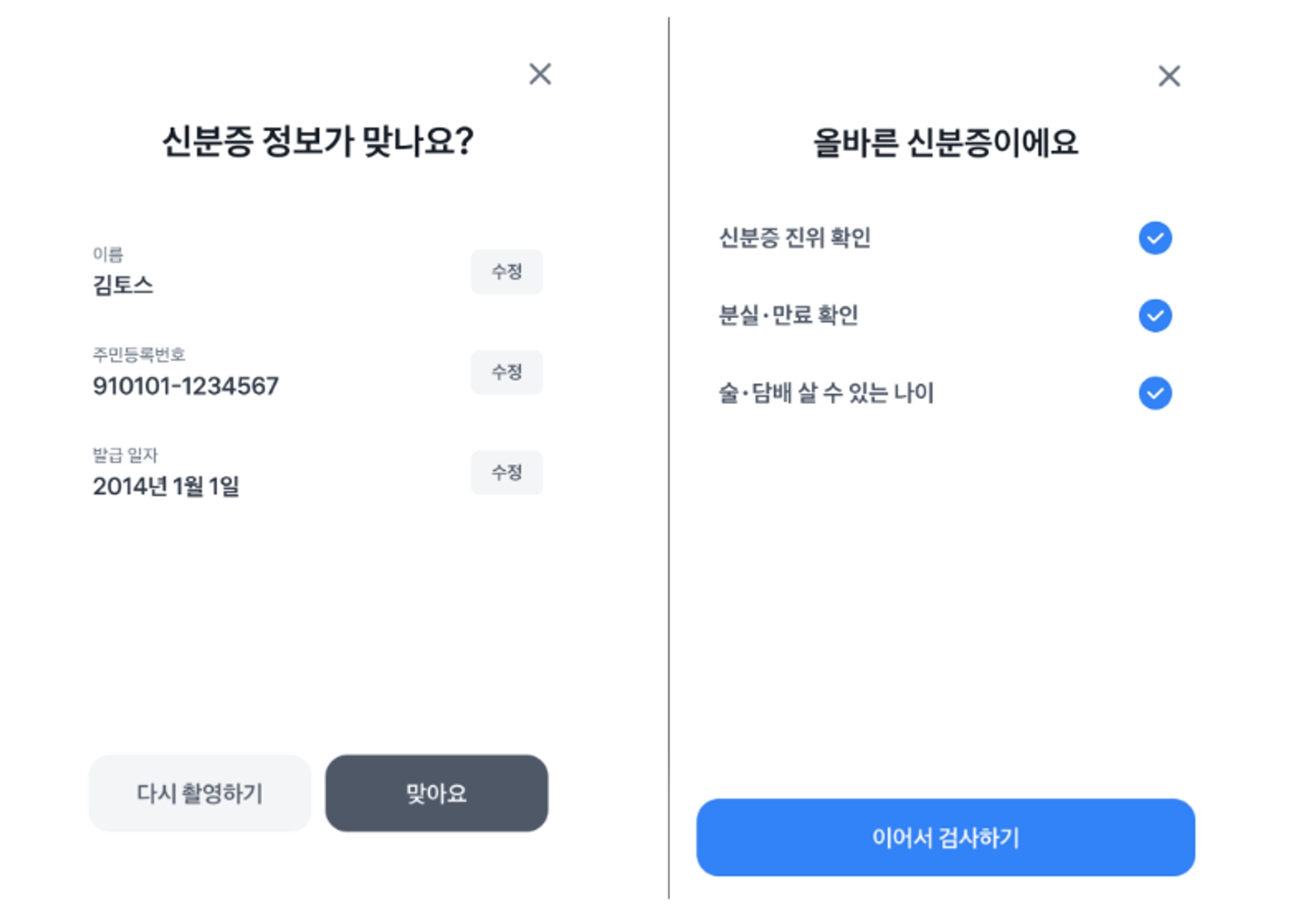Click the 신분증 정보가 맞나요? heading
This screenshot has width=1309, height=924.
coord(317,141)
